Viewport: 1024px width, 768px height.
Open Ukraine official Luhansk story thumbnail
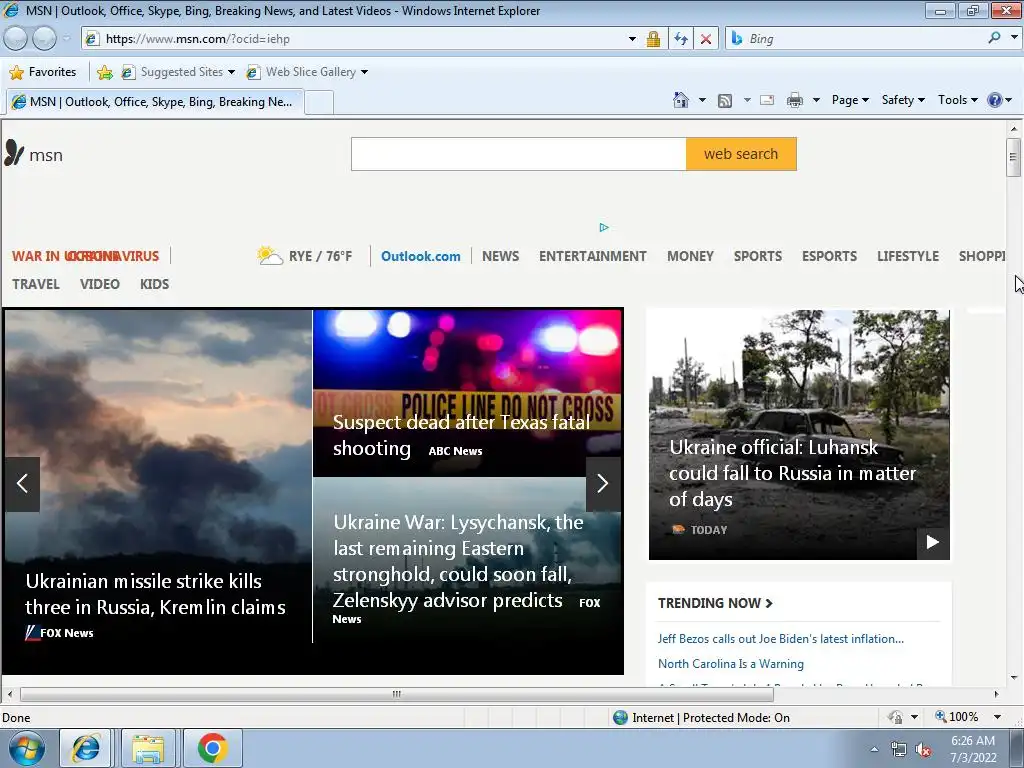click(x=799, y=434)
